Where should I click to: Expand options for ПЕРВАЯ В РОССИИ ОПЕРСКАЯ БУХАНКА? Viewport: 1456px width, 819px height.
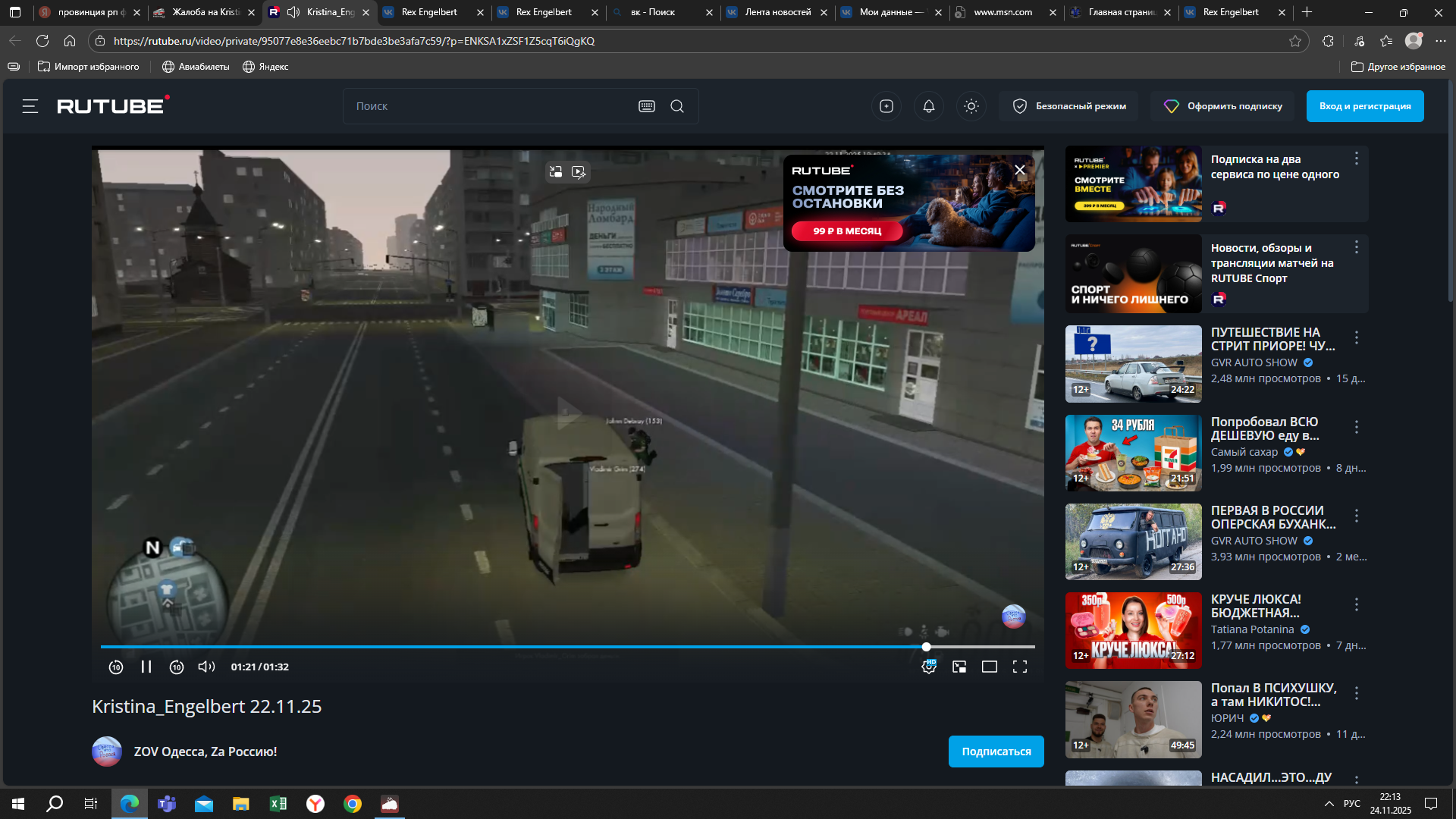click(1357, 516)
